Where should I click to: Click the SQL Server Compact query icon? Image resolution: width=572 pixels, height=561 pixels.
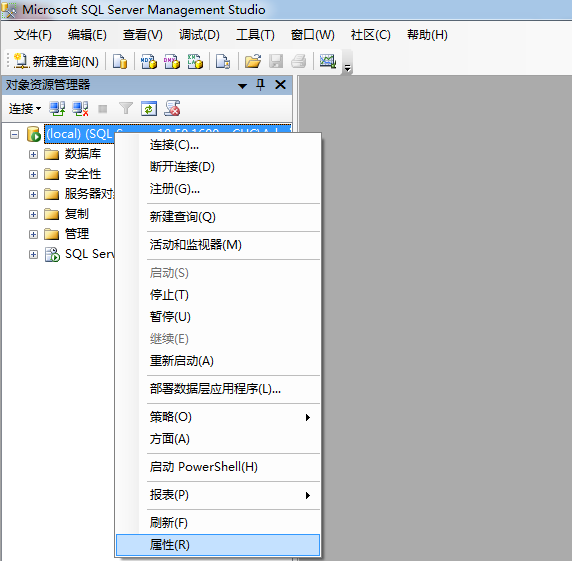[x=223, y=61]
